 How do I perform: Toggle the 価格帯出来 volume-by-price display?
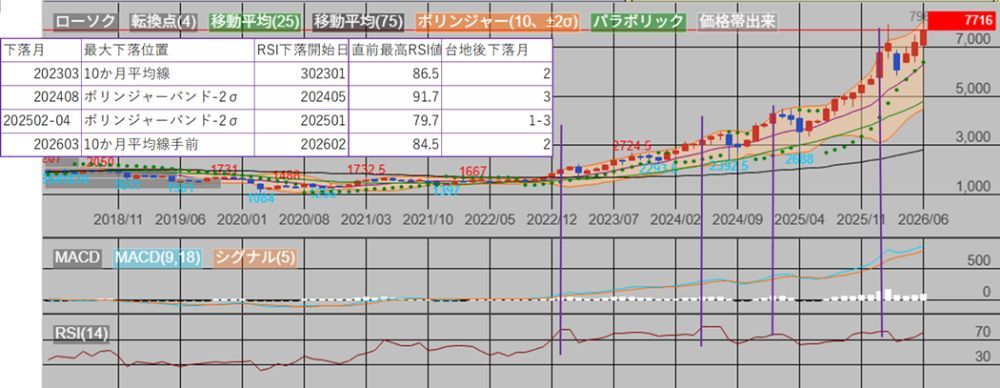737,22
